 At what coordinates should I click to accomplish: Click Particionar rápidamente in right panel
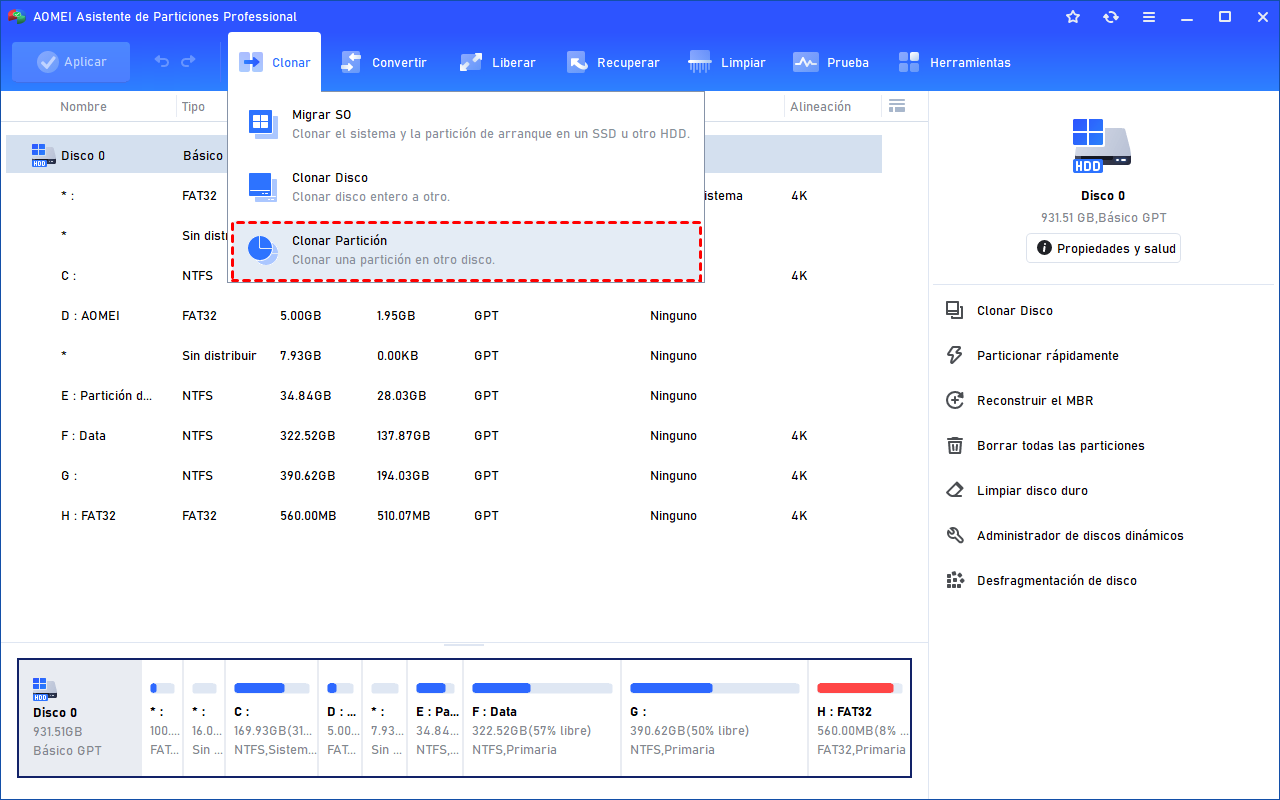[x=1047, y=356]
